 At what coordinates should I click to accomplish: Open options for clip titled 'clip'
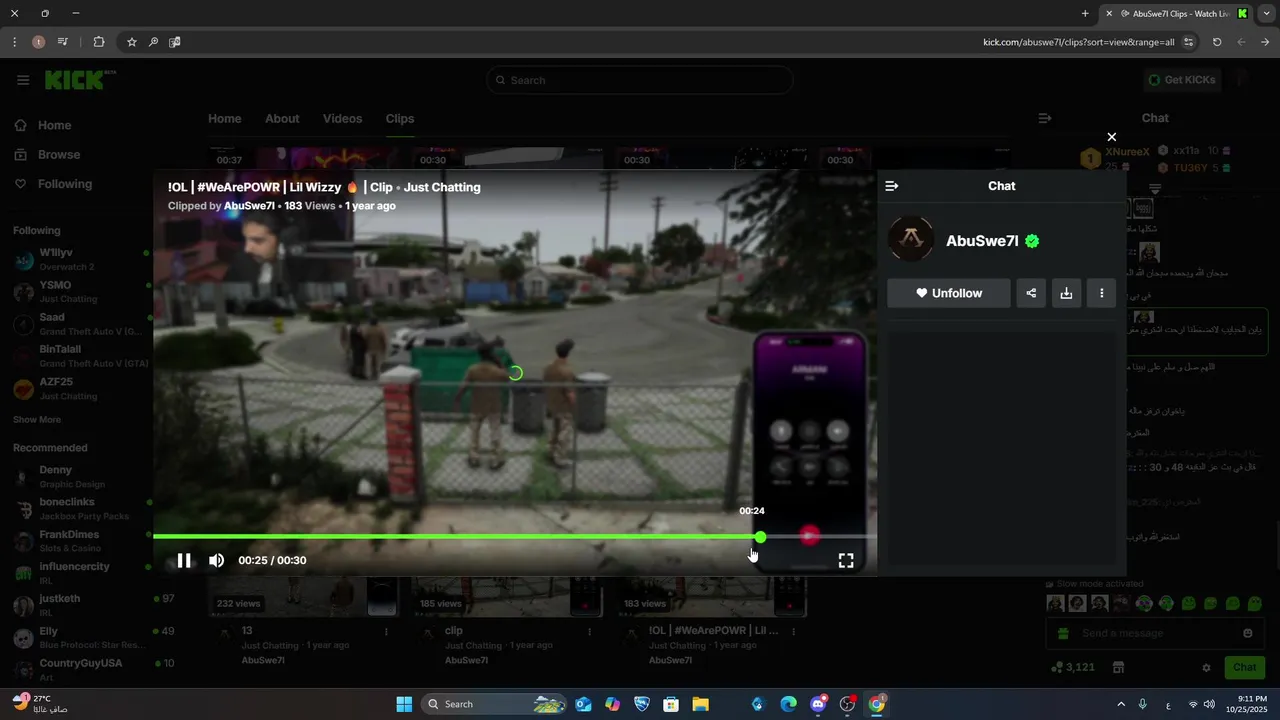point(590,632)
